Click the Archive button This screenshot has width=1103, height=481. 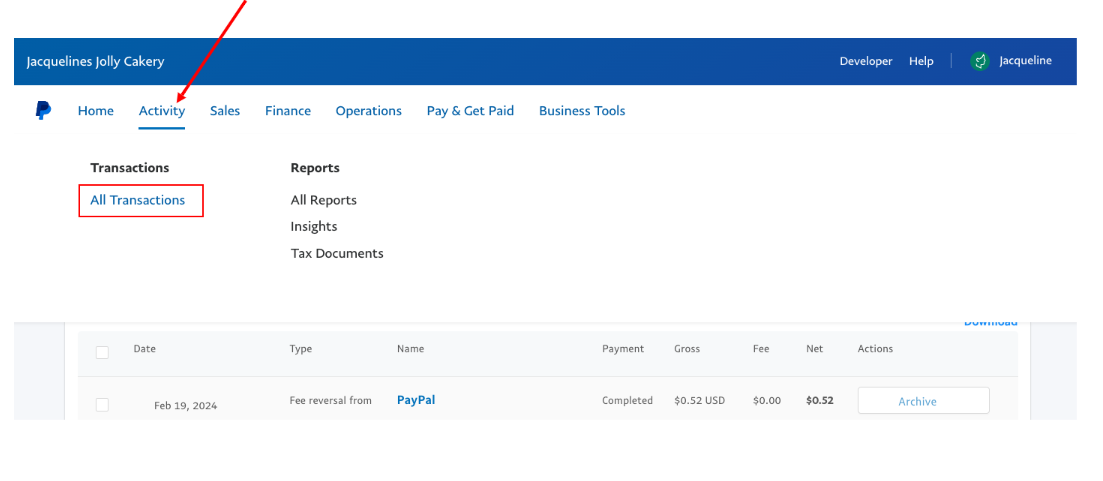click(x=923, y=401)
